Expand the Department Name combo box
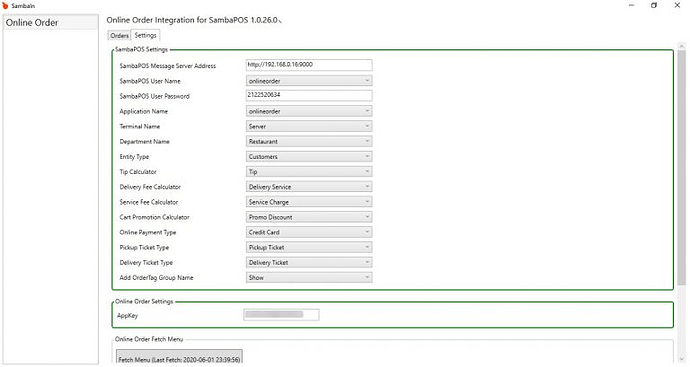690x367 pixels. 309,141
